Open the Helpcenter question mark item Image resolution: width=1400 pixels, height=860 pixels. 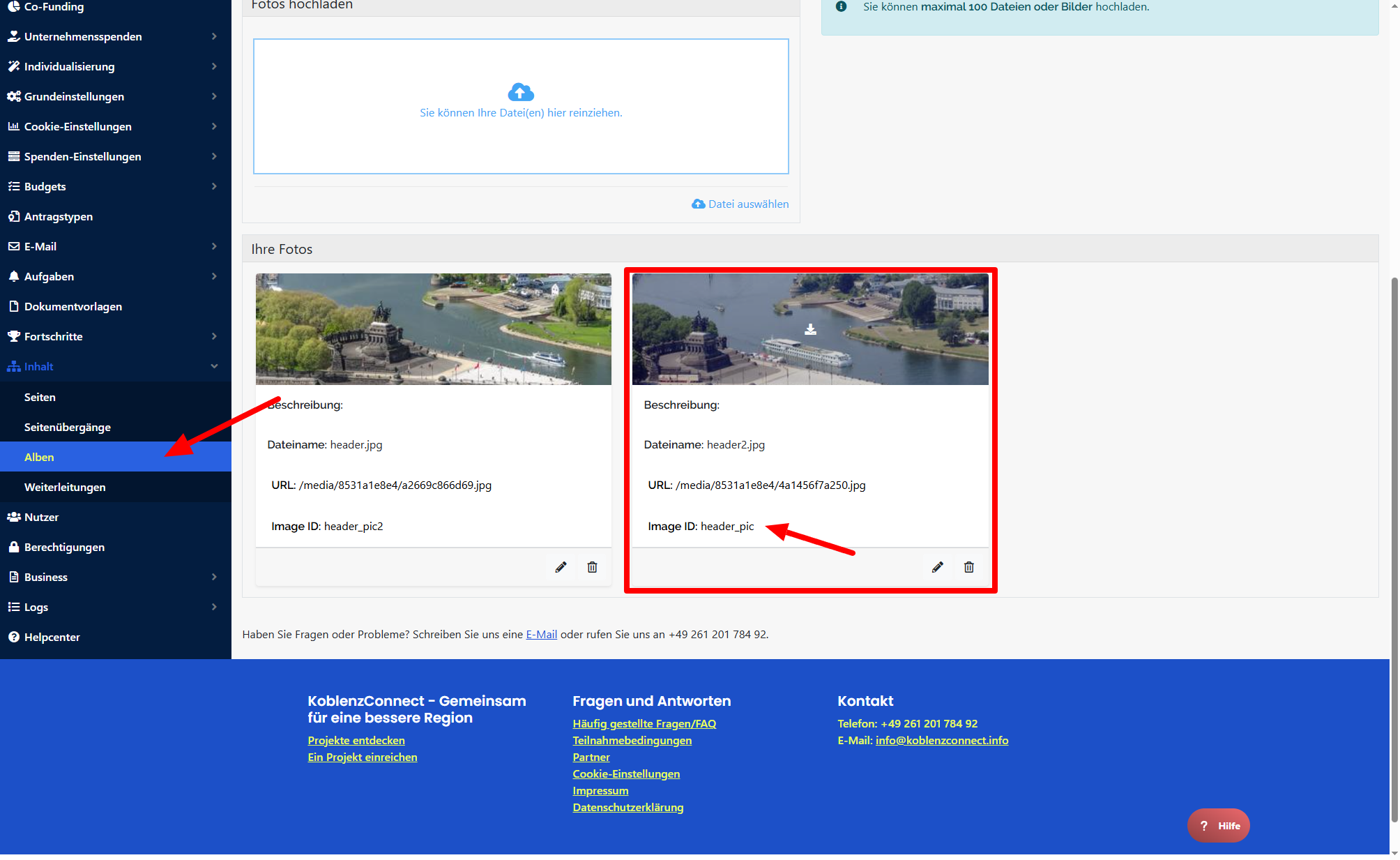click(x=52, y=637)
